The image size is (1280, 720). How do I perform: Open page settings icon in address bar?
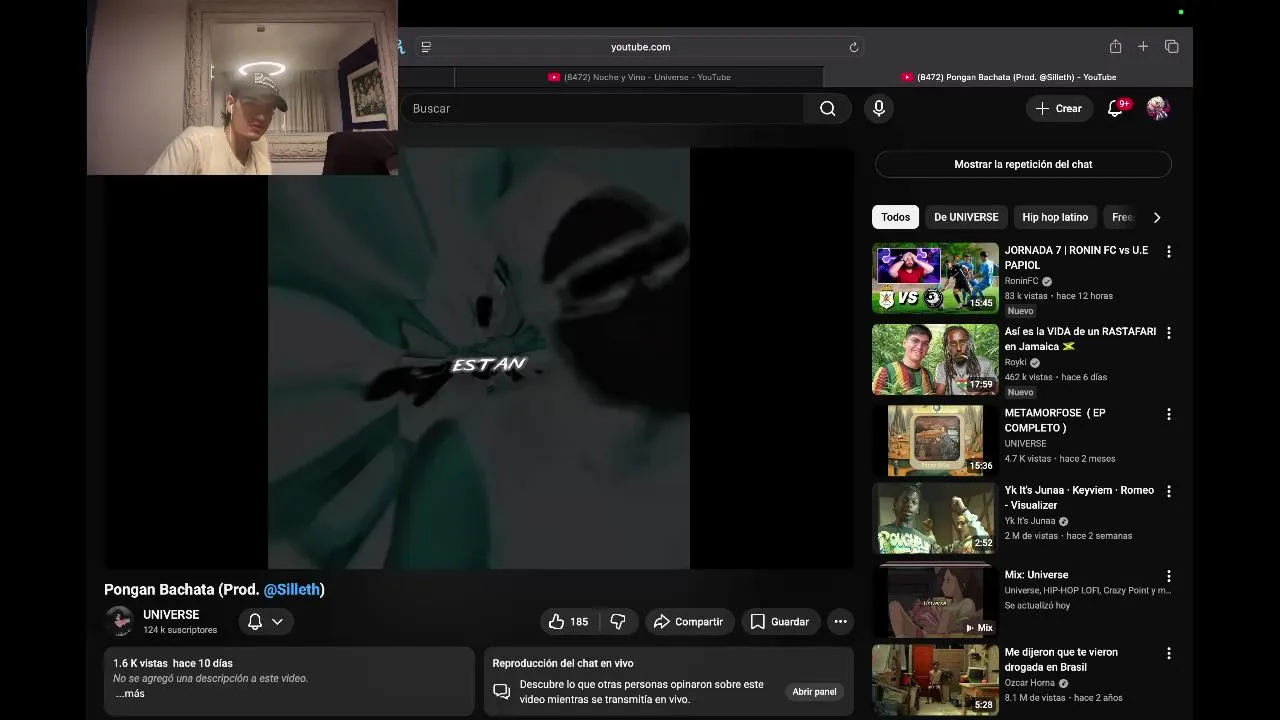(x=426, y=47)
